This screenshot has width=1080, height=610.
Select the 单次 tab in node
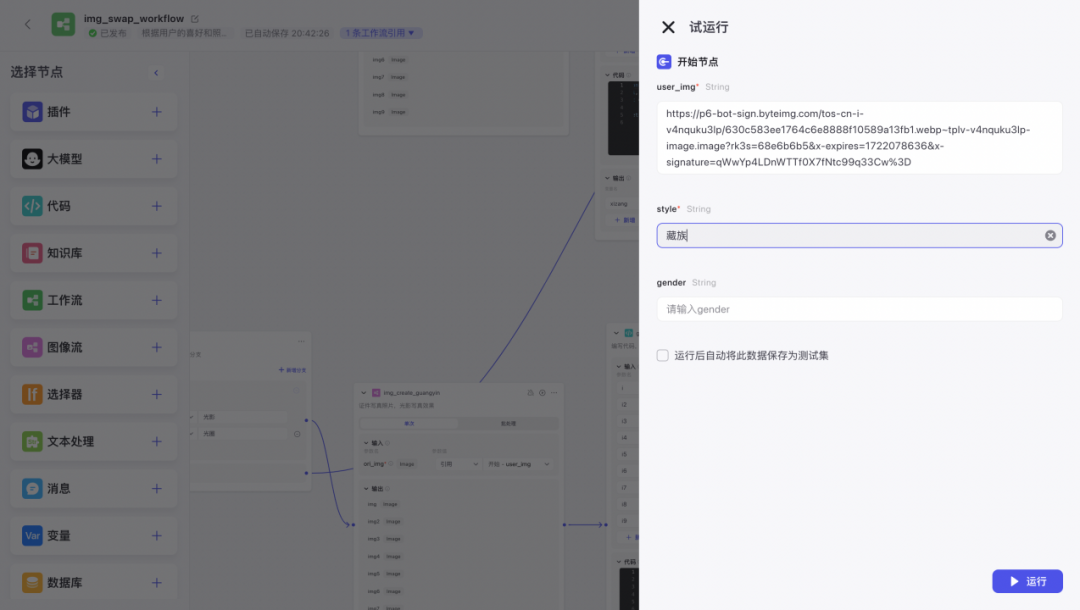tap(409, 423)
